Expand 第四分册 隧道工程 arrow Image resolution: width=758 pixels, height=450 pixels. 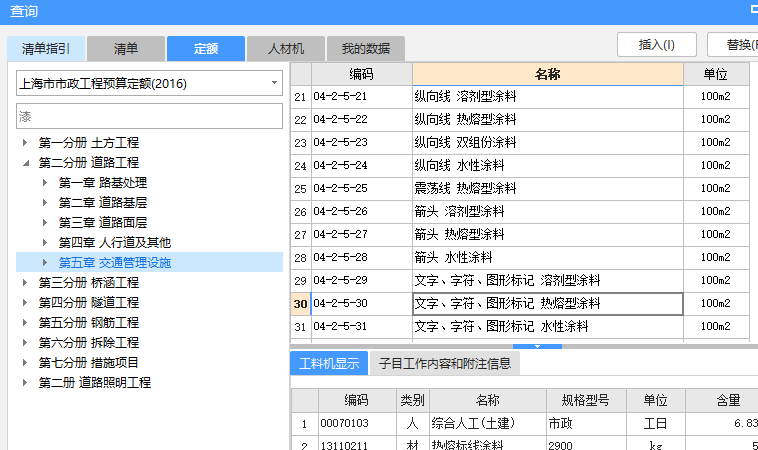click(25, 303)
